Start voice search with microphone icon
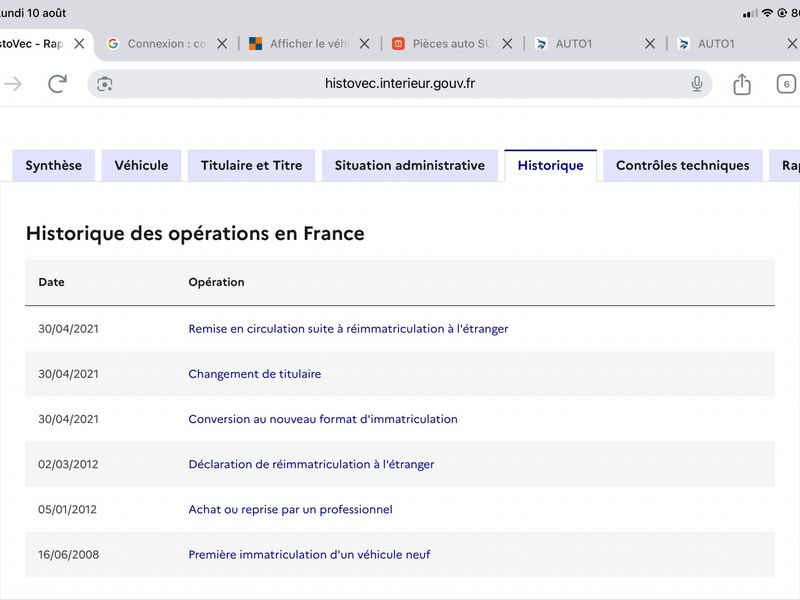This screenshot has width=800, height=600. pos(696,84)
